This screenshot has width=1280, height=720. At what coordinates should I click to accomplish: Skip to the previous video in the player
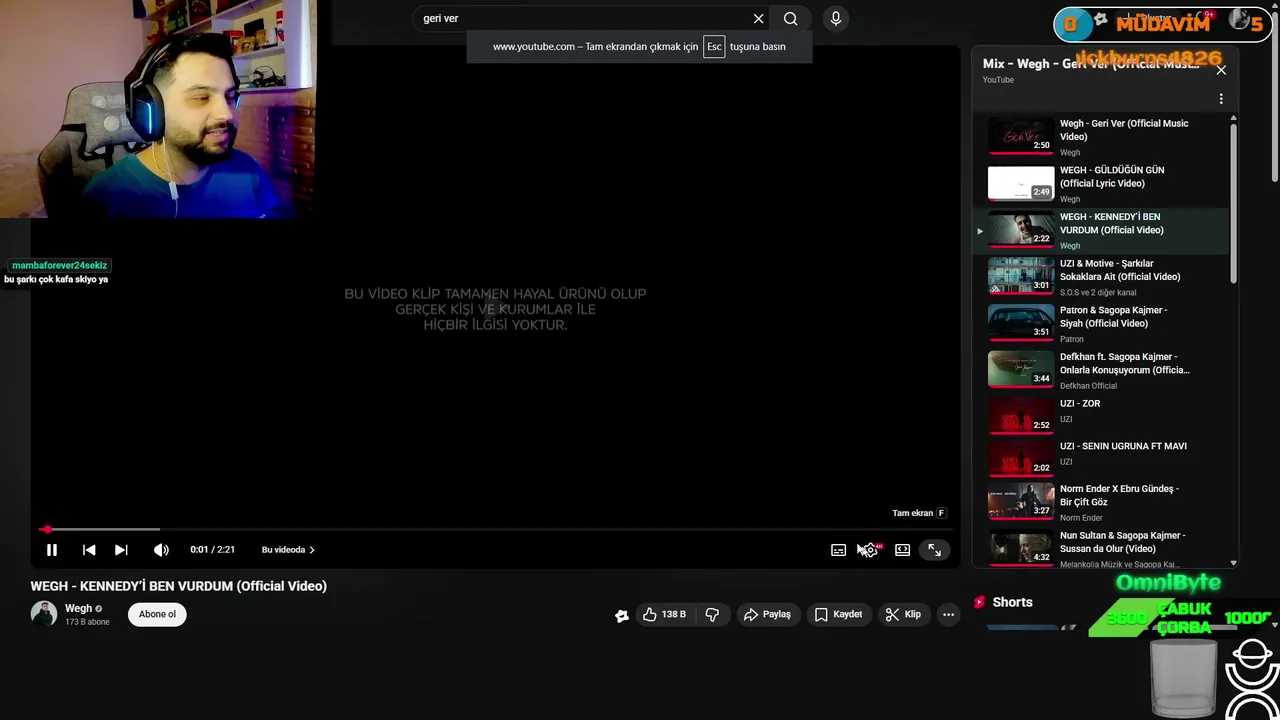click(x=89, y=550)
